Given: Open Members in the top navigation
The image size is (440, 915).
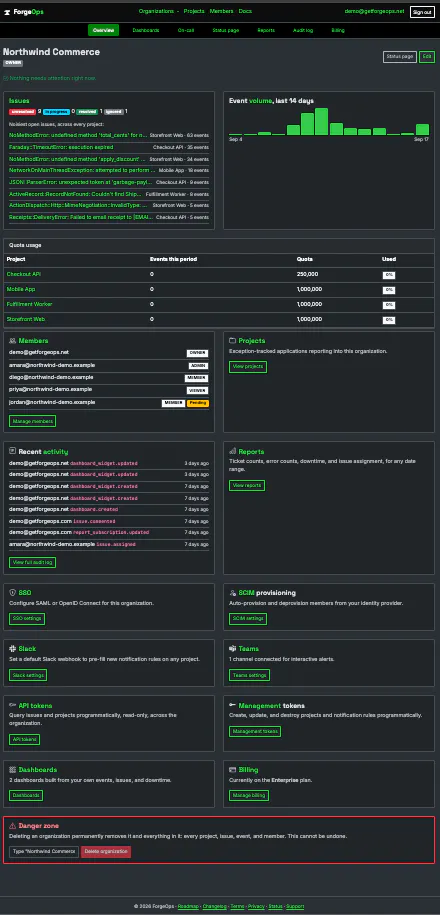Looking at the screenshot, I should pyautogui.click(x=221, y=12).
